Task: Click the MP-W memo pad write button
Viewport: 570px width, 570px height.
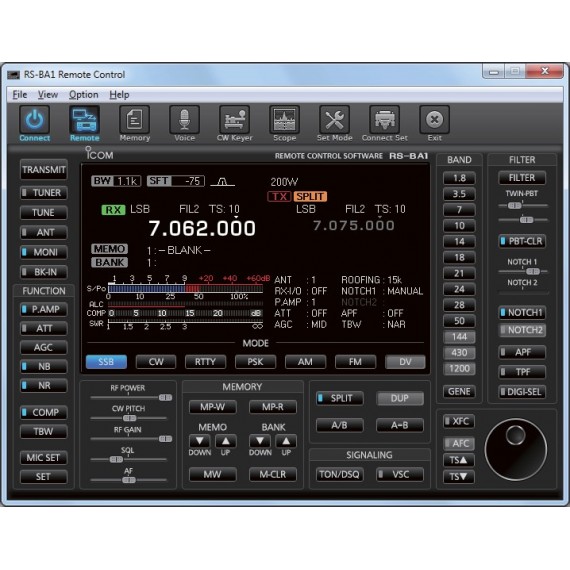Action: (213, 407)
